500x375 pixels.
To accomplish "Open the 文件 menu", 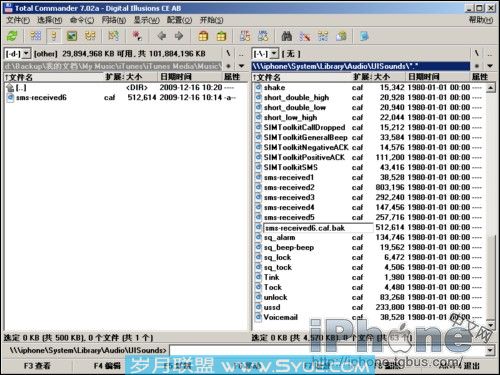I will point(18,20).
